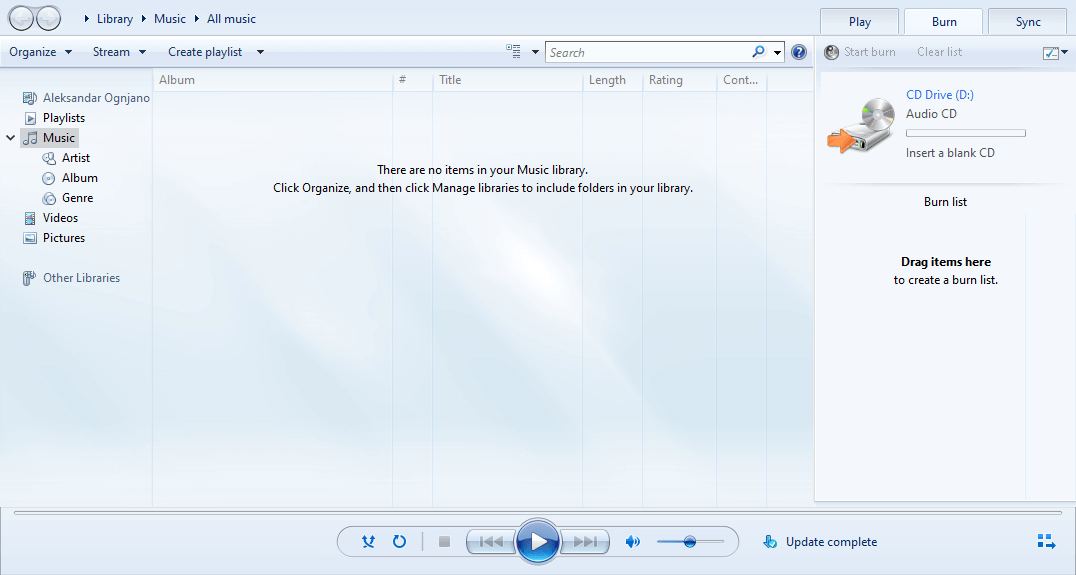The width and height of the screenshot is (1076, 575).
Task: Open Burn options checklist icon
Action: coord(1051,53)
